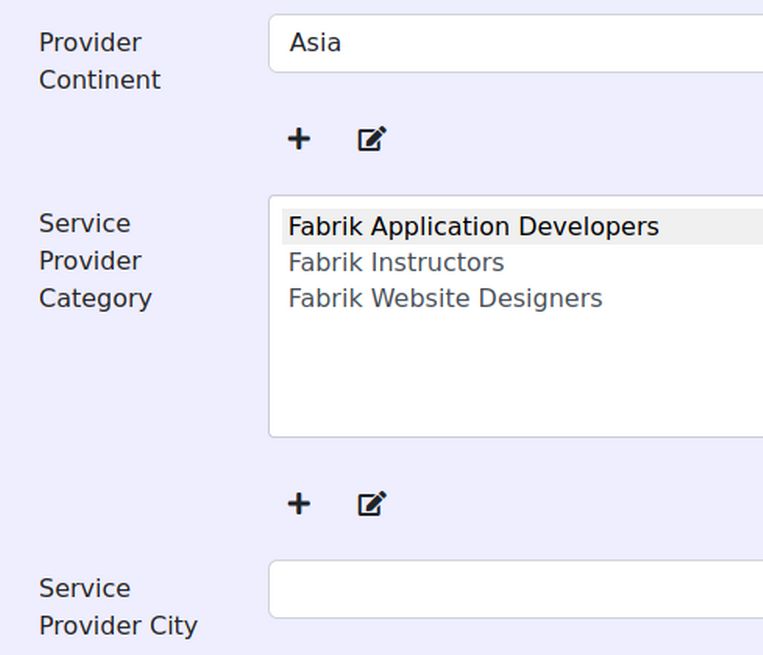Image resolution: width=763 pixels, height=655 pixels.
Task: Click the word Asia in the continent field
Action: (315, 43)
